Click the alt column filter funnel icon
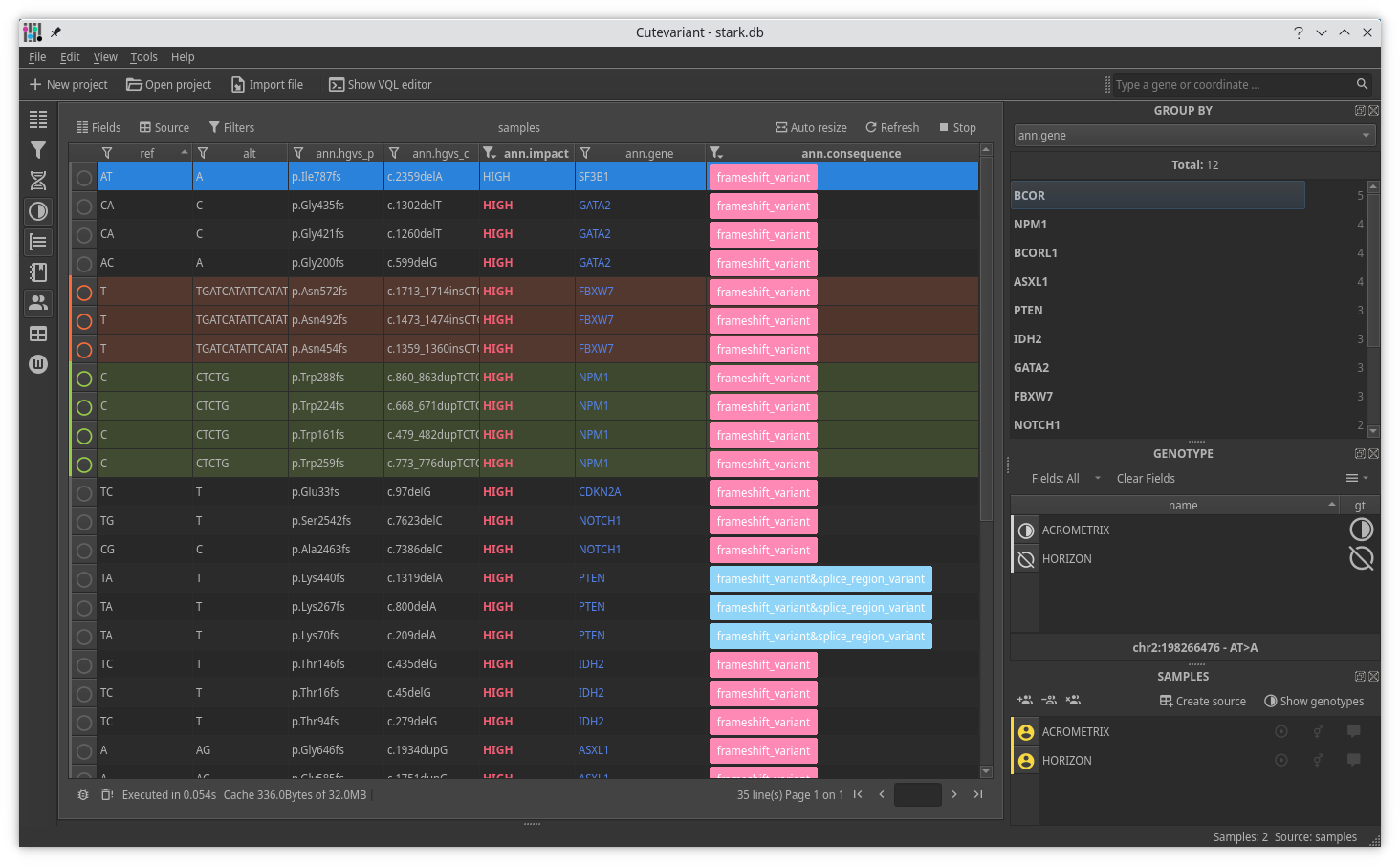Image resolution: width=1400 pixels, height=866 pixels. [203, 153]
